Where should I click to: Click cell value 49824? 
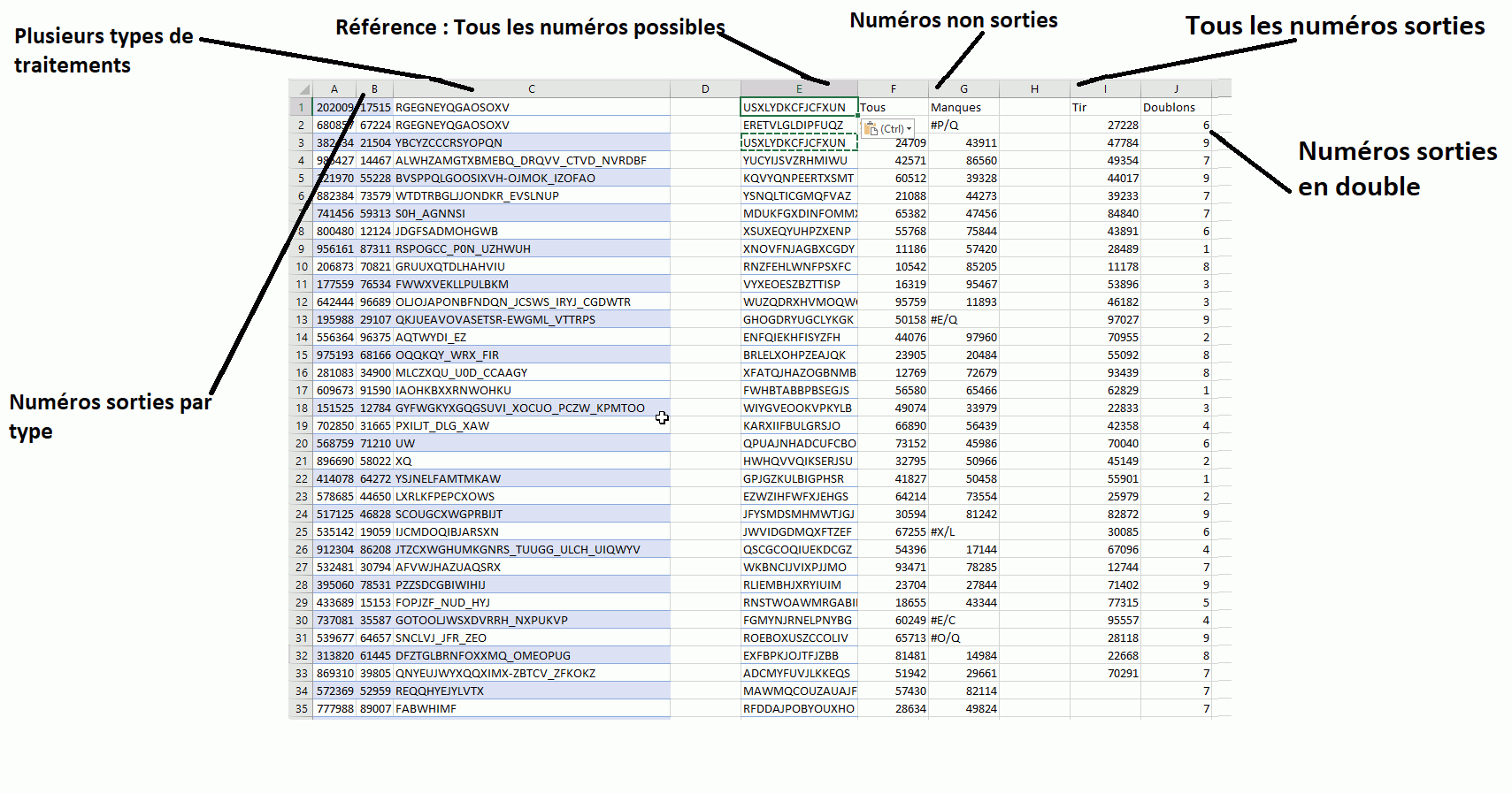click(x=964, y=708)
